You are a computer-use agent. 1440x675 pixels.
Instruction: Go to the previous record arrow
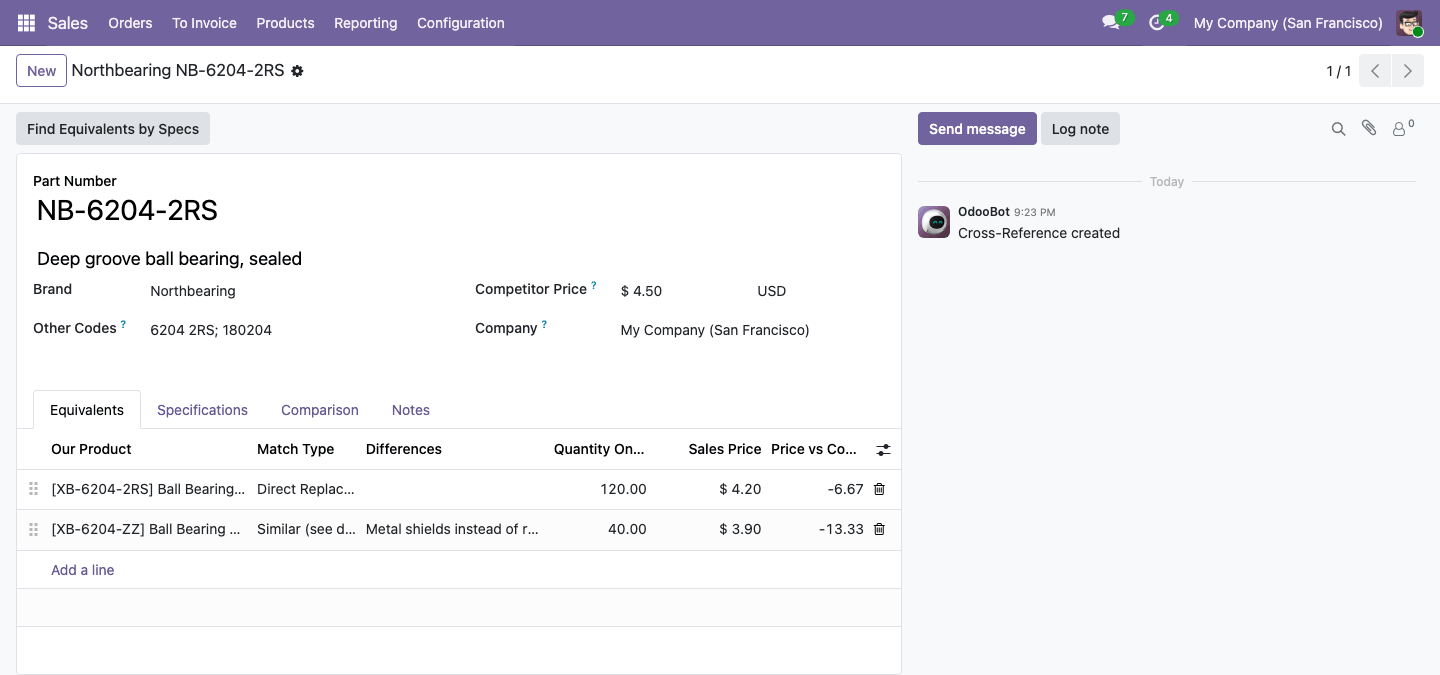[1376, 71]
